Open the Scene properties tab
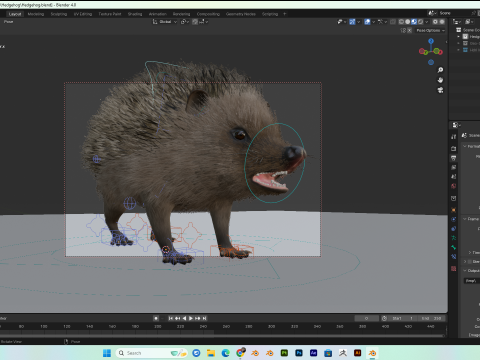This screenshot has height=360, width=480. click(x=454, y=177)
